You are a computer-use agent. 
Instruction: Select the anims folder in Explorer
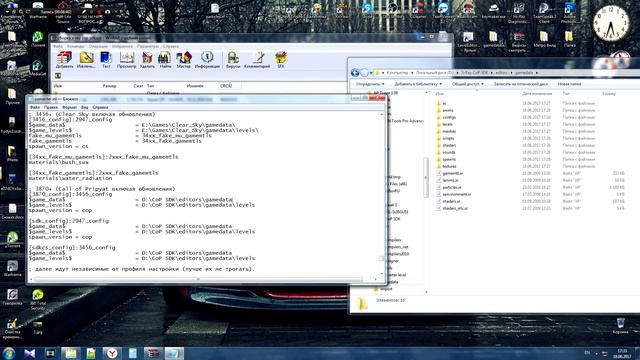pyautogui.click(x=448, y=110)
